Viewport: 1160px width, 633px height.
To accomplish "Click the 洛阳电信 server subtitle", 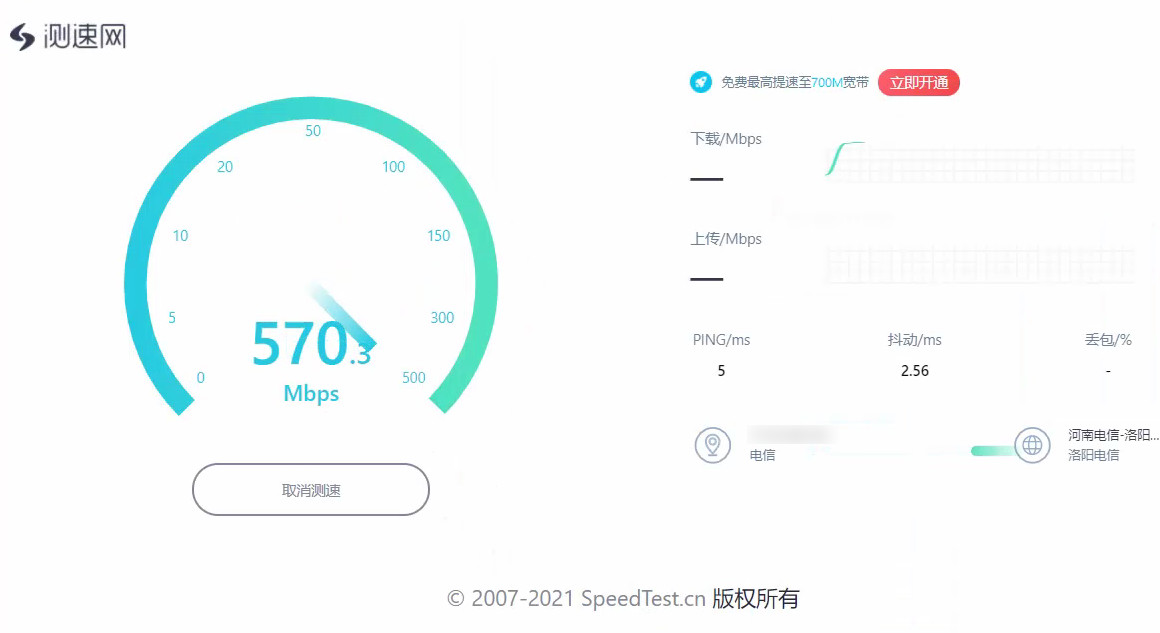I will click(x=1093, y=456).
